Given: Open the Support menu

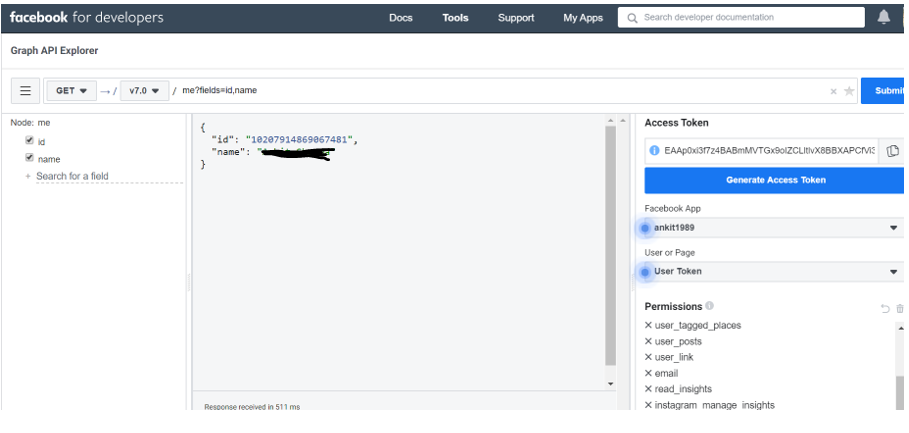Looking at the screenshot, I should click(x=516, y=18).
